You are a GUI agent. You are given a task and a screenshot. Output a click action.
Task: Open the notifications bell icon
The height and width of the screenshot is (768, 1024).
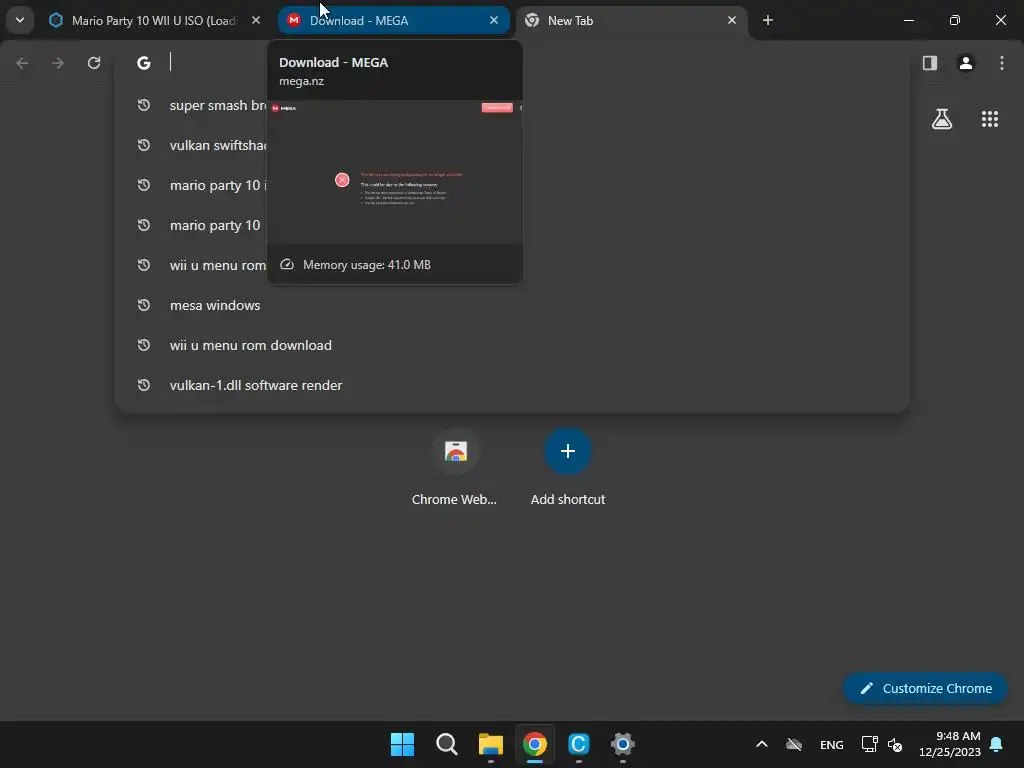[x=997, y=744]
